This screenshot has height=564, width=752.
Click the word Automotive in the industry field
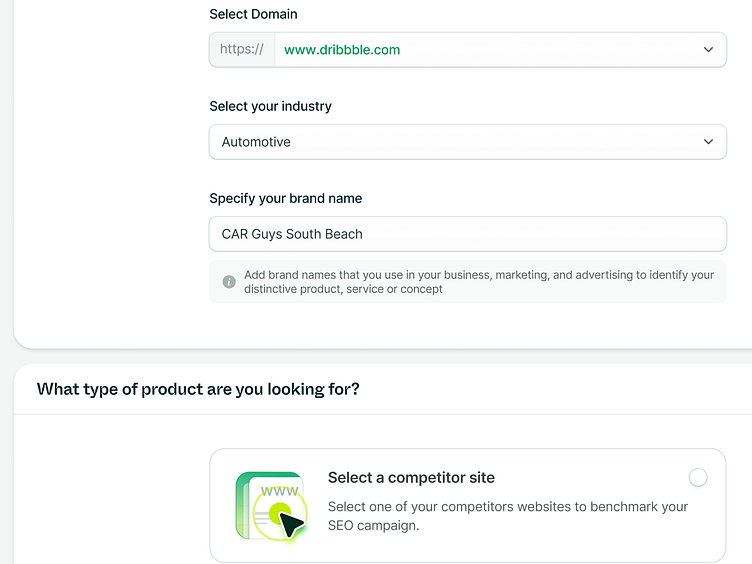click(x=256, y=142)
